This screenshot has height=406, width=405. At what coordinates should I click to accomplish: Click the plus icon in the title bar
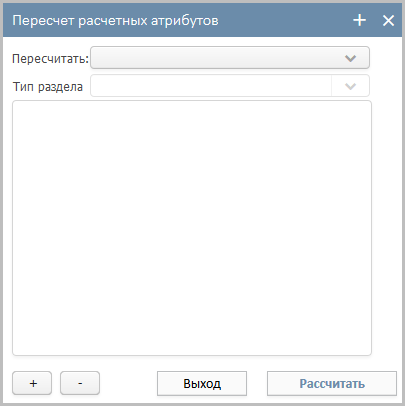point(359,20)
